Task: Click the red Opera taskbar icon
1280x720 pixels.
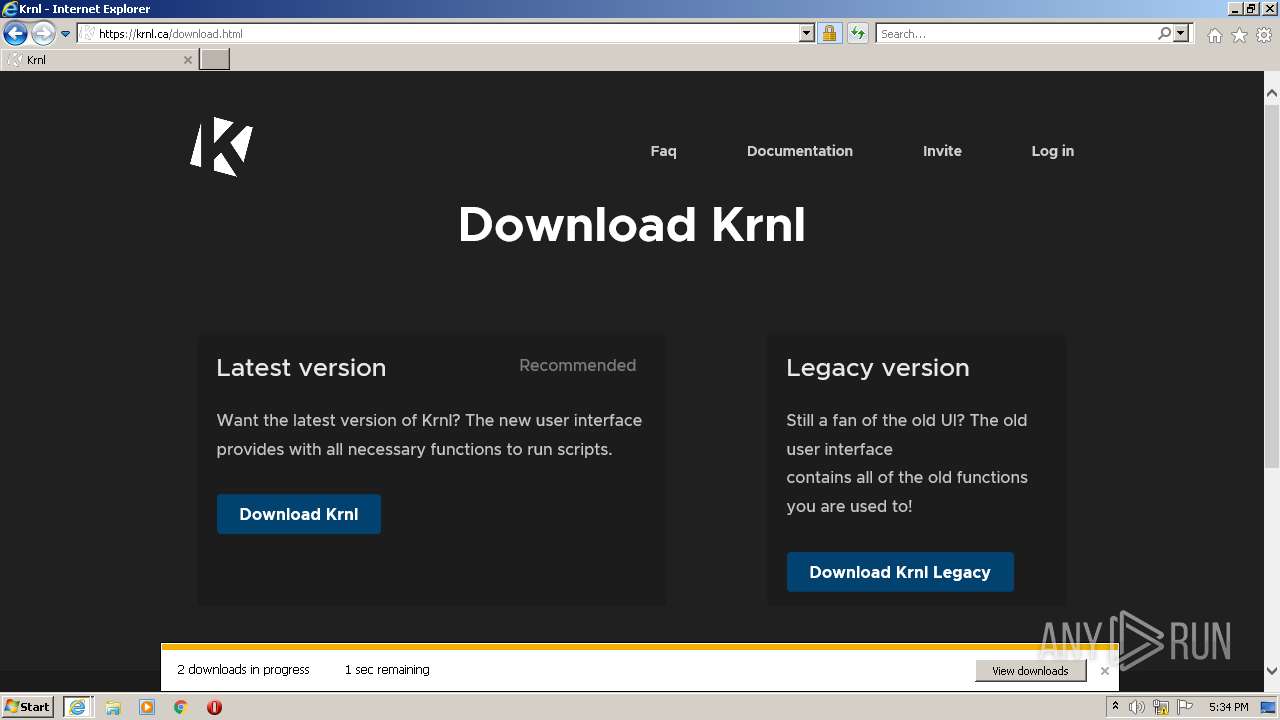Action: (214, 707)
